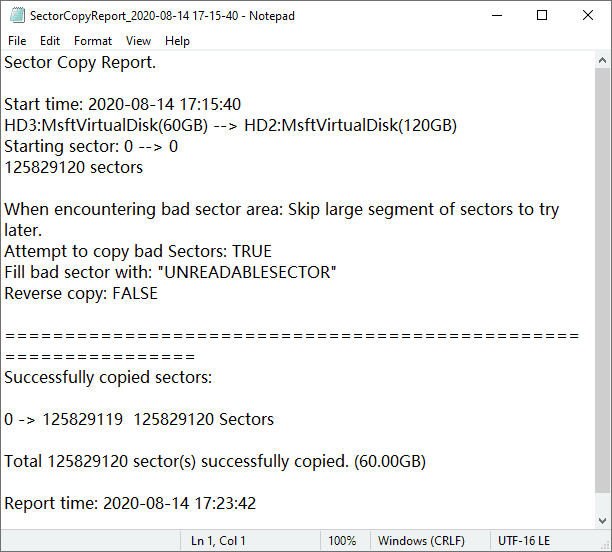
Task: Open the View menu
Action: (139, 41)
